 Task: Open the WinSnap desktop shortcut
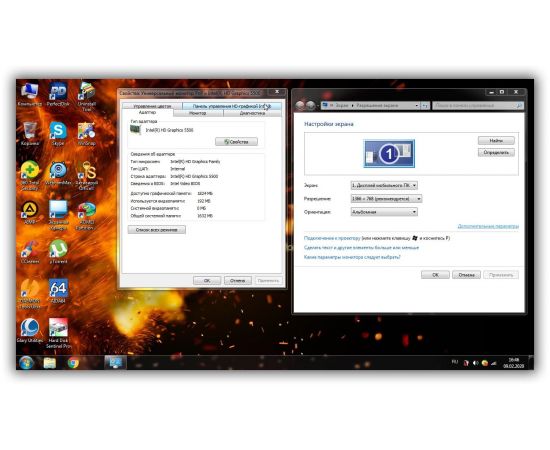coord(87,134)
